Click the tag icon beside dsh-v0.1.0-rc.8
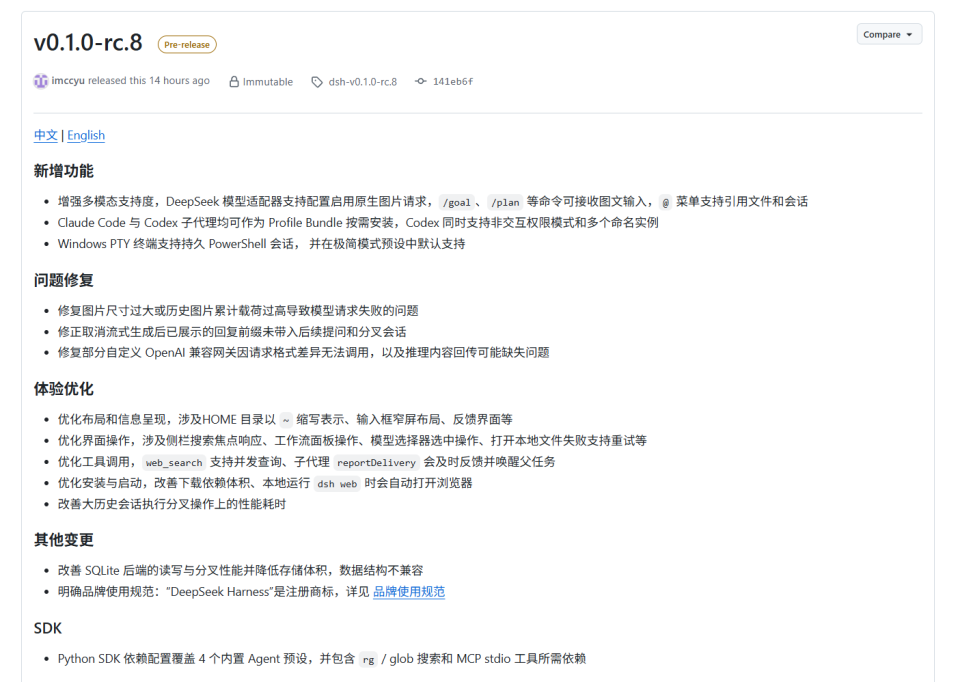960x682 pixels. pyautogui.click(x=317, y=81)
